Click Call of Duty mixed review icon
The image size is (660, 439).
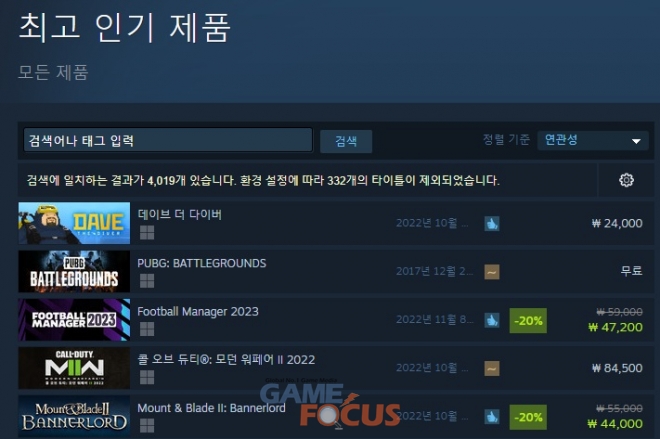492,368
